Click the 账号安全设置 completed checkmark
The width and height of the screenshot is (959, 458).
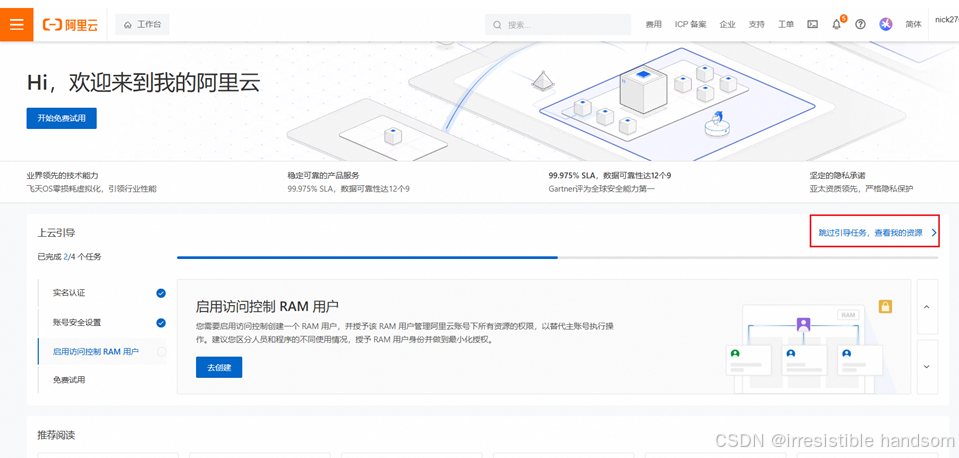pyautogui.click(x=161, y=322)
